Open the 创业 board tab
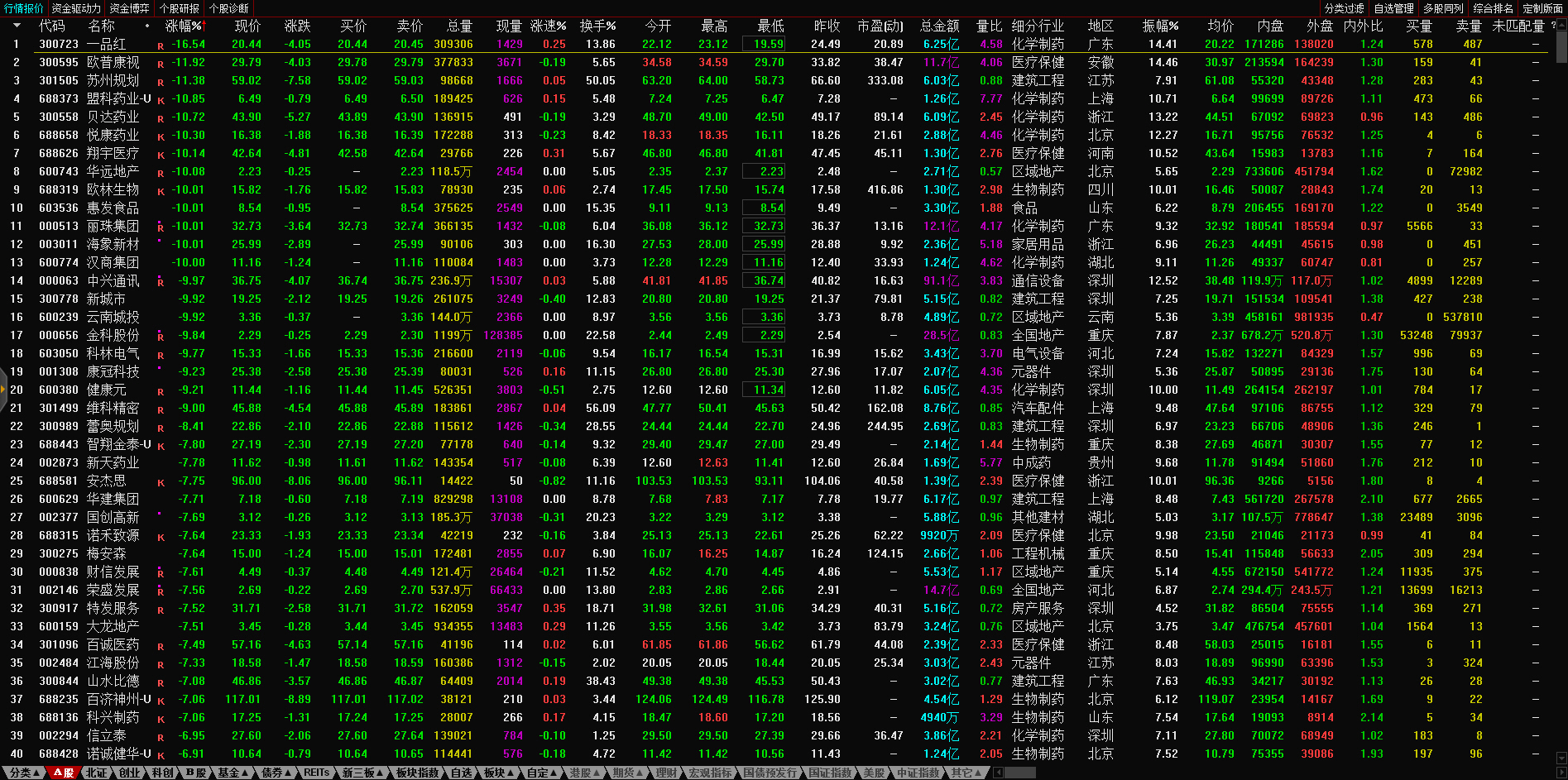Viewport: 1568px width, 780px height. click(130, 773)
